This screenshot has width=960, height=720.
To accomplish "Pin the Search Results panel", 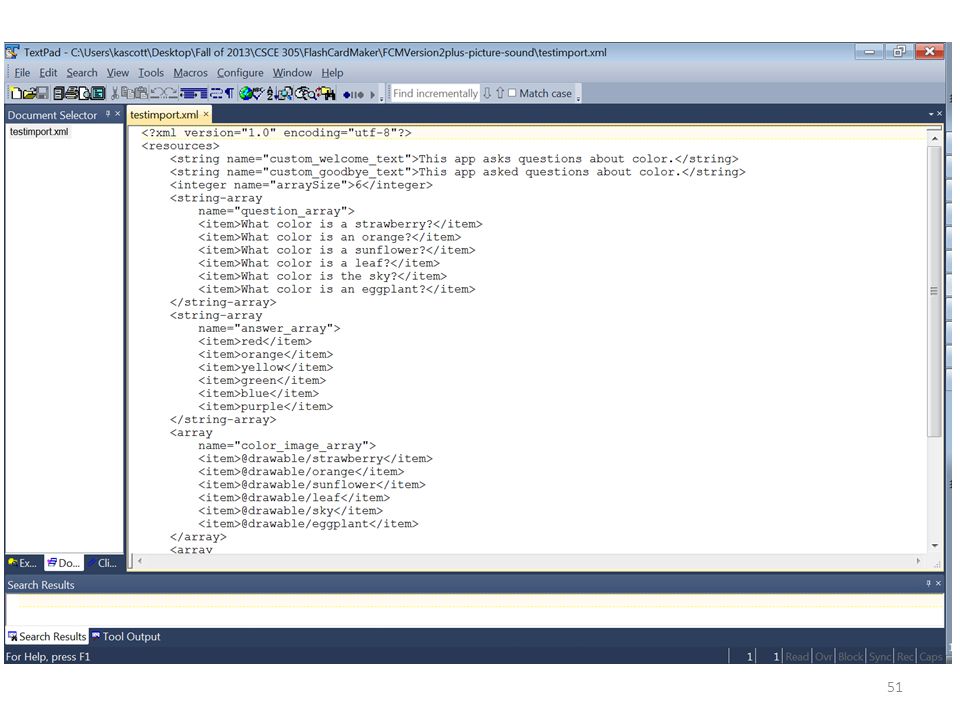I will click(x=929, y=583).
